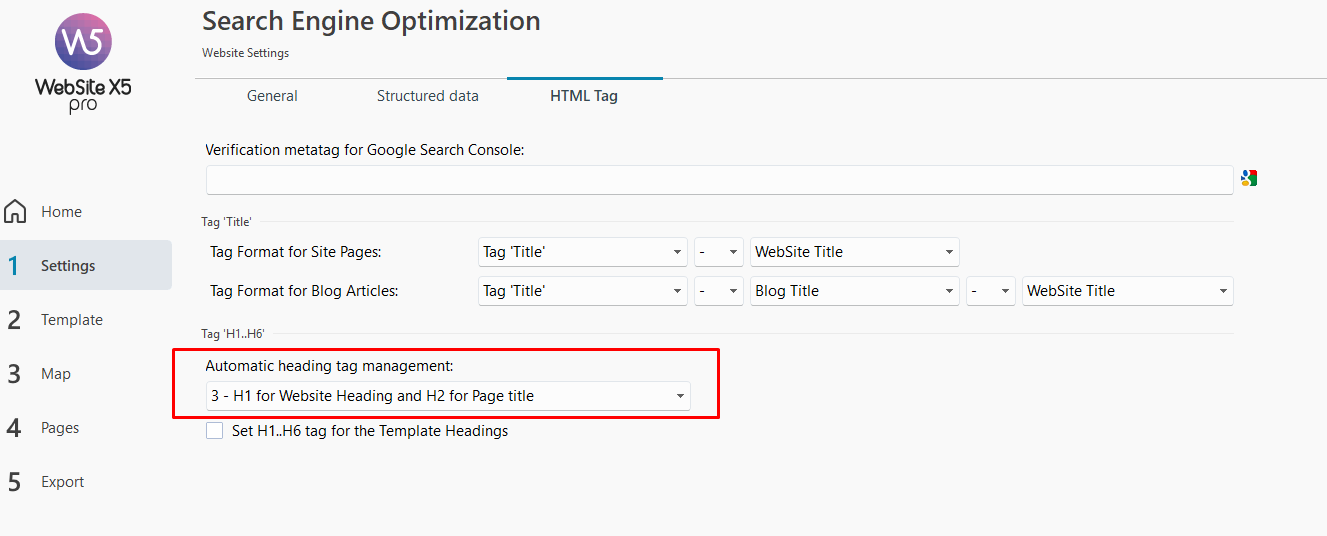1327x536 pixels.
Task: Open Blog Articles last WebSite Title dropdown
Action: (1128, 291)
